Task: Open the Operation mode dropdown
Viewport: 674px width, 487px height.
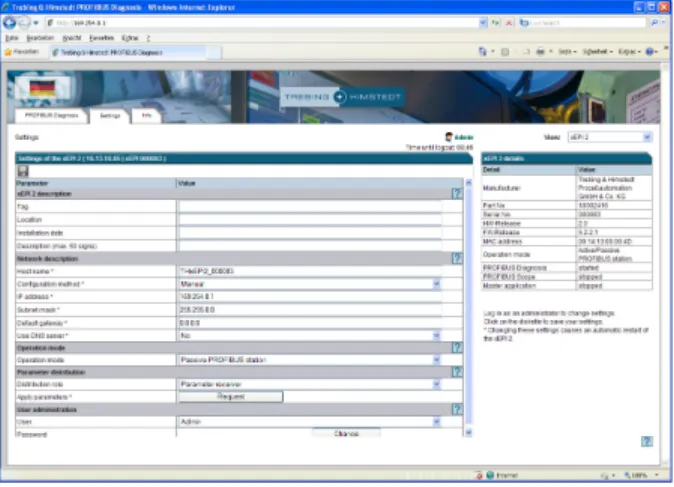Action: pyautogui.click(x=436, y=360)
